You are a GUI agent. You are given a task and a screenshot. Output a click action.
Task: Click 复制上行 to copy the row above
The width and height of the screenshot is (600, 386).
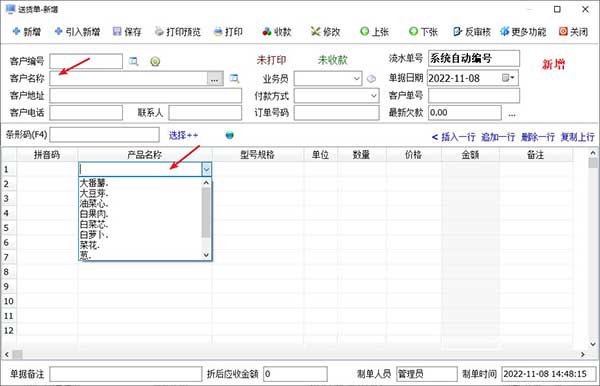pyautogui.click(x=577, y=137)
